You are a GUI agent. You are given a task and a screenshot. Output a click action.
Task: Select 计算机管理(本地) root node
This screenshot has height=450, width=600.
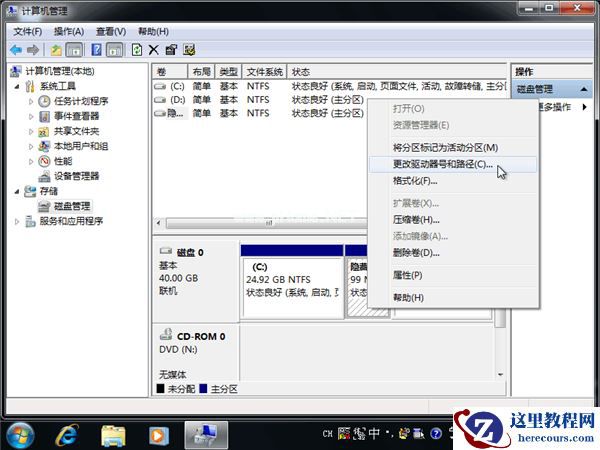[x=60, y=71]
